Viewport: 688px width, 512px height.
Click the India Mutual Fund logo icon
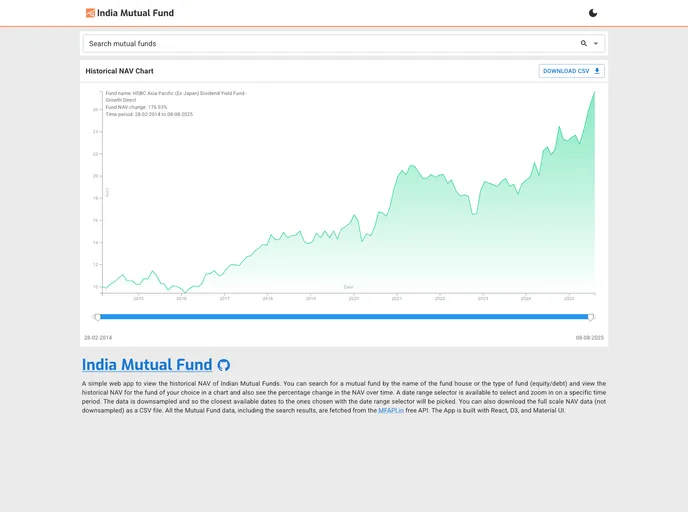coord(90,13)
